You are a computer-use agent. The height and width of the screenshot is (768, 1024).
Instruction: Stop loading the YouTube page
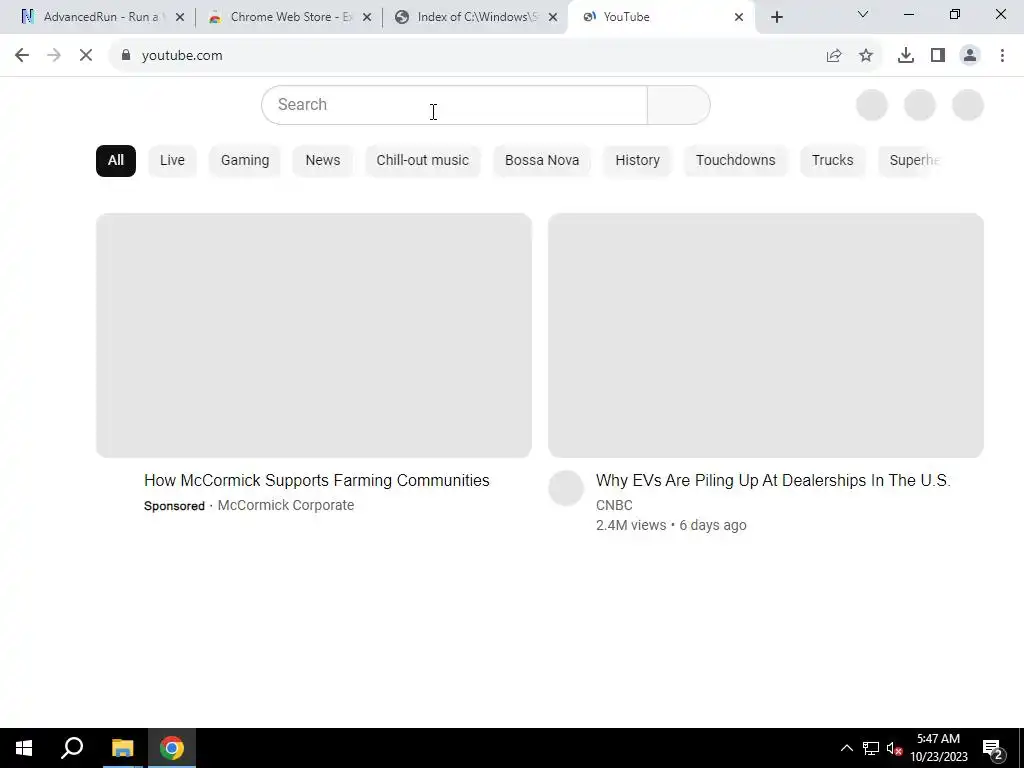(86, 56)
